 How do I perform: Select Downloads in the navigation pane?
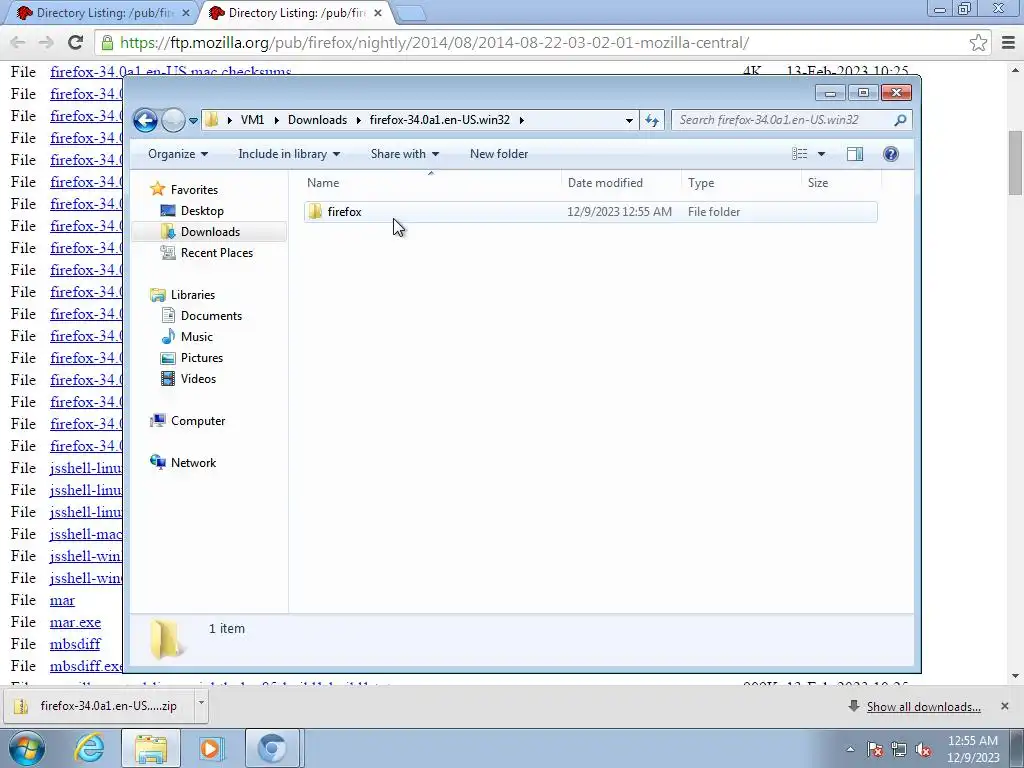point(210,232)
